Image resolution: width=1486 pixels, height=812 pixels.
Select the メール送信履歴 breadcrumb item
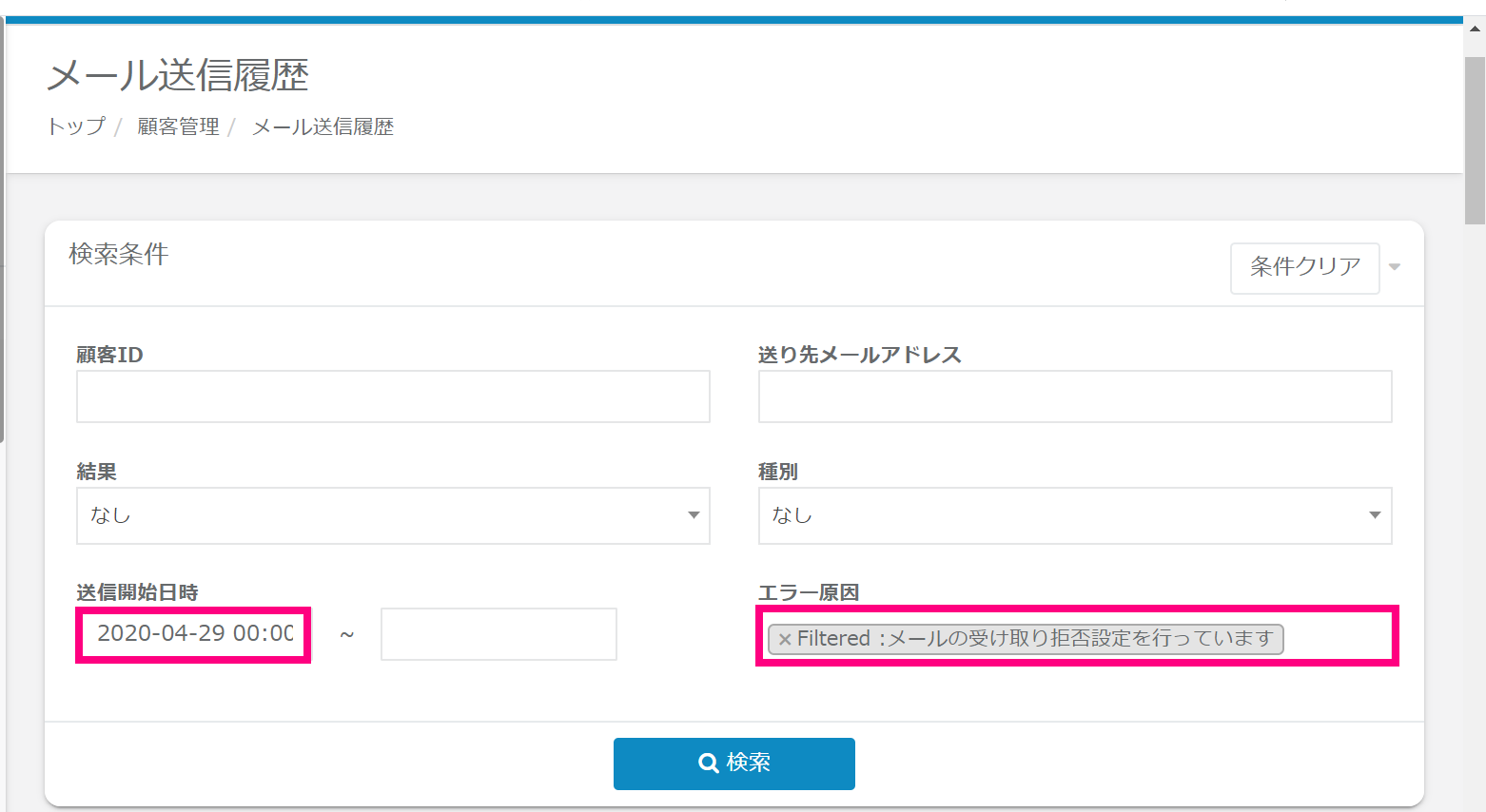pyautogui.click(x=323, y=126)
